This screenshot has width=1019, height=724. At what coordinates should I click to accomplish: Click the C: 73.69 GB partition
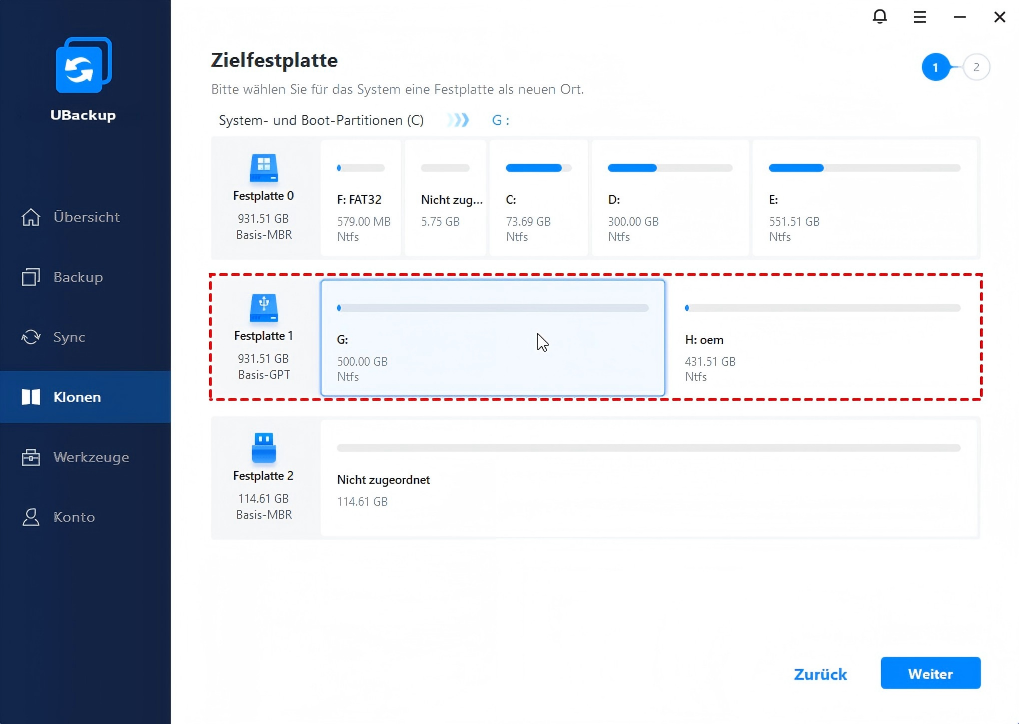click(x=538, y=198)
